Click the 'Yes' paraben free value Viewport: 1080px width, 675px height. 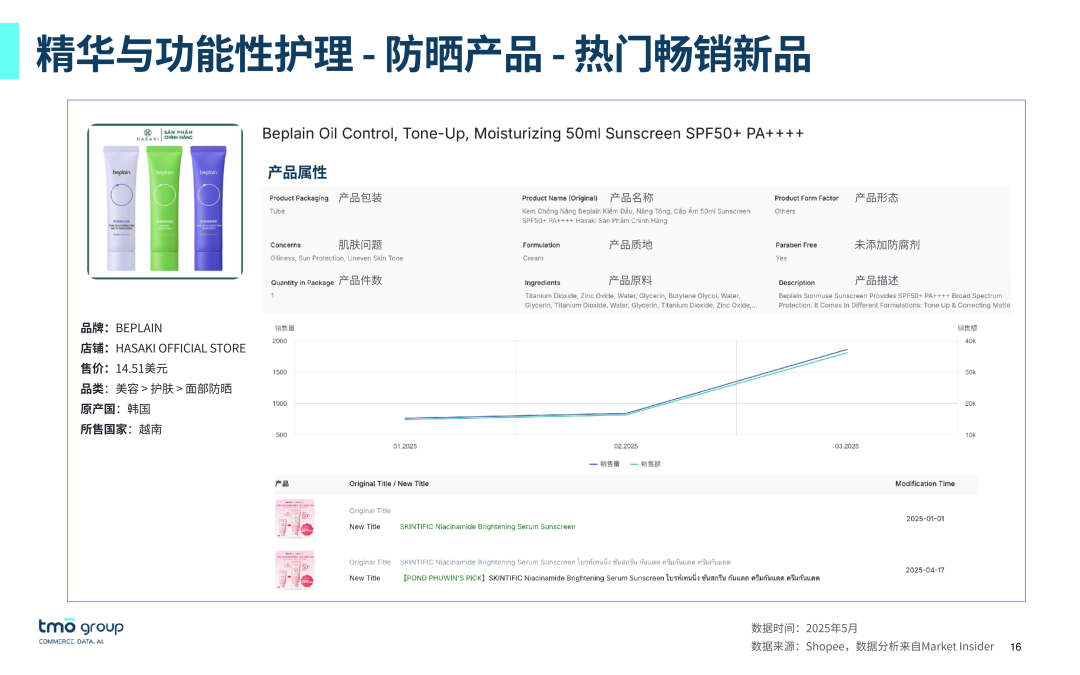(x=781, y=258)
